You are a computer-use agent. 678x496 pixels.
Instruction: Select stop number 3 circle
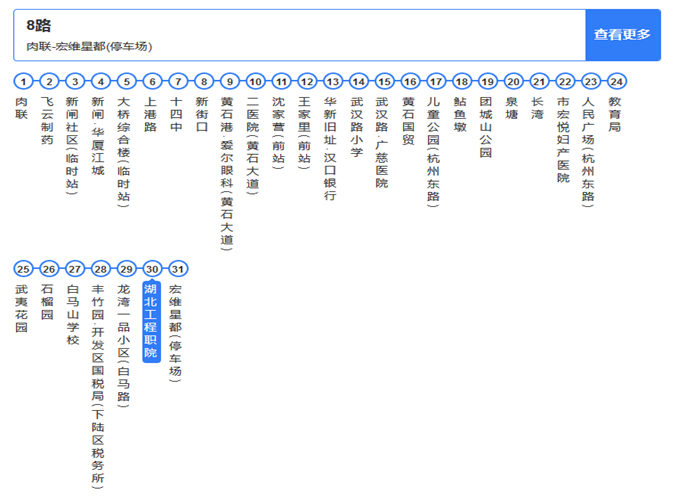75,81
